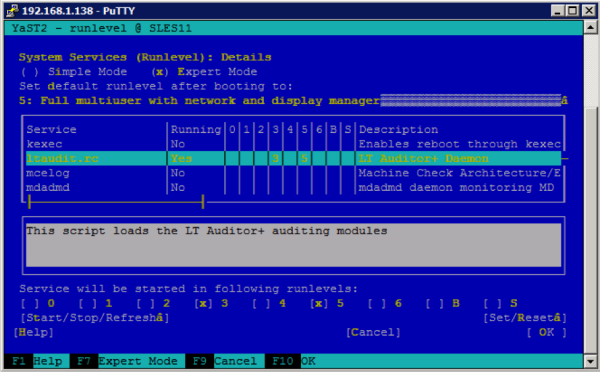This screenshot has height=372, width=600.
Task: Click the runlevel 5 cell of ltaudit.rc
Action: click(x=304, y=158)
